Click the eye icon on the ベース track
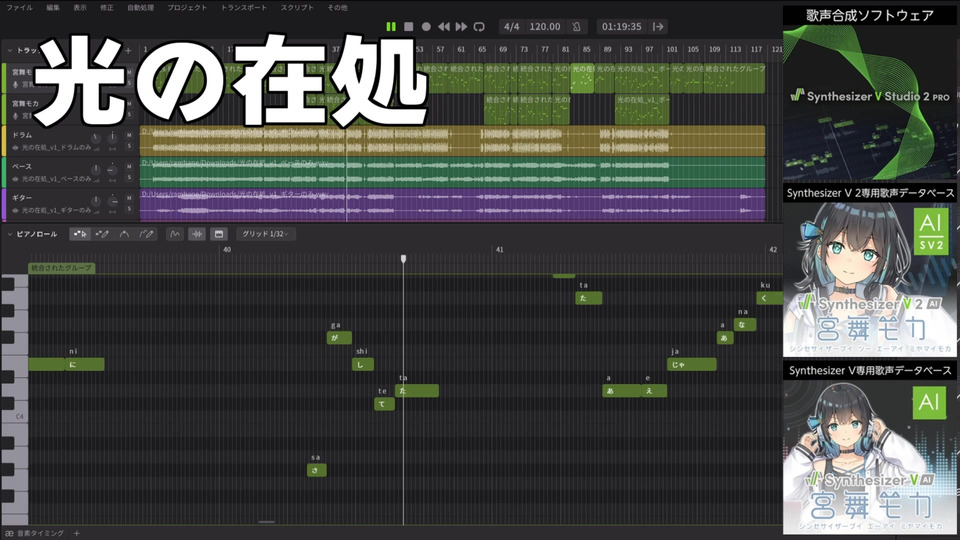 [15, 179]
